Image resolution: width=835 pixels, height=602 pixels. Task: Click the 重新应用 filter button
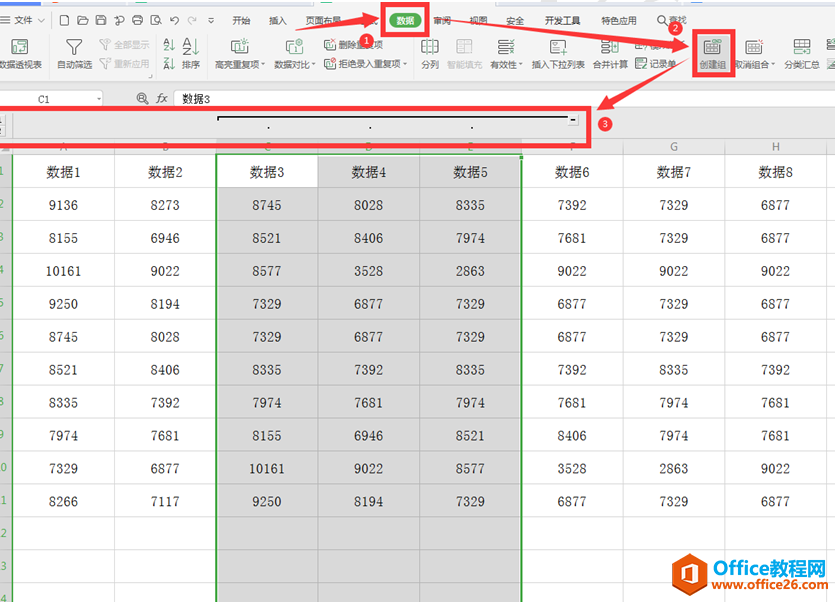pyautogui.click(x=125, y=64)
